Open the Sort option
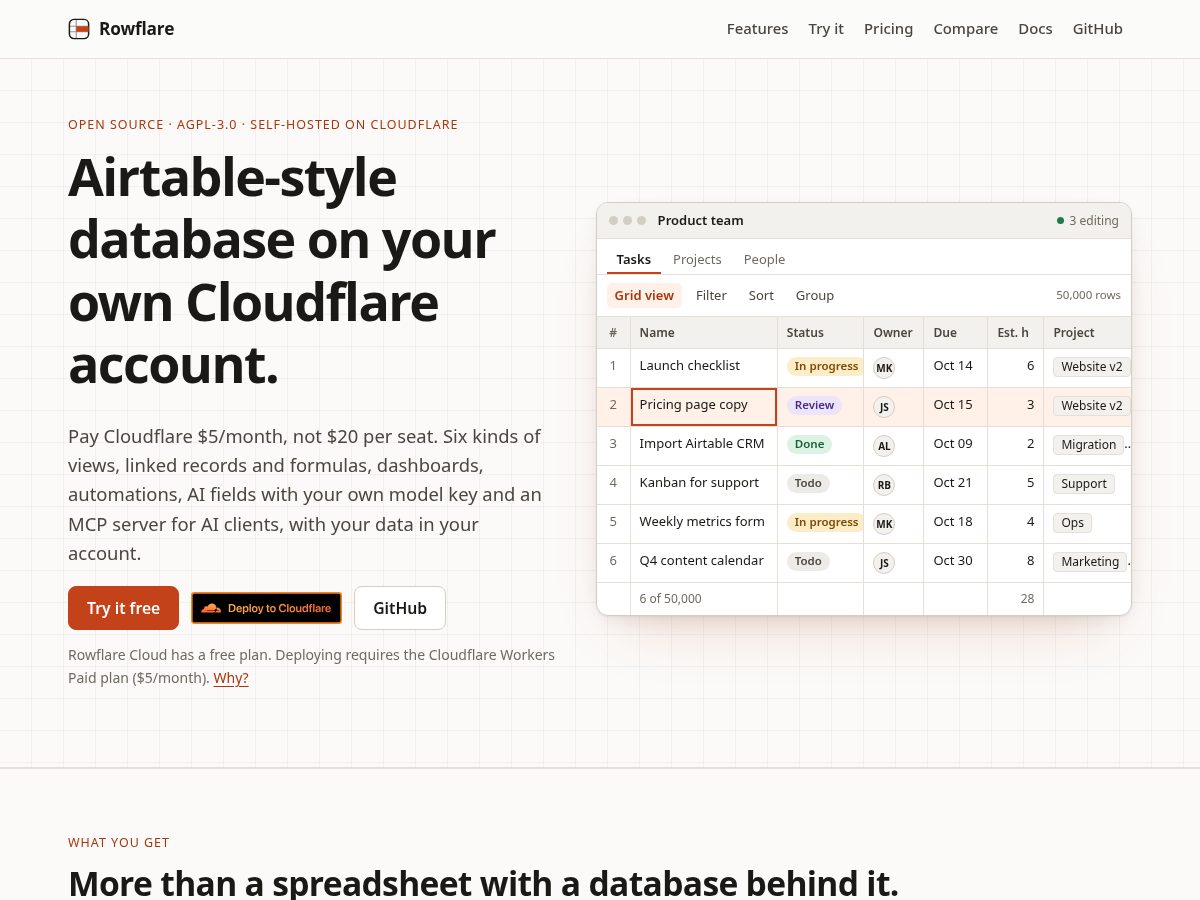Screen dimensions: 1200x900 coord(761,295)
